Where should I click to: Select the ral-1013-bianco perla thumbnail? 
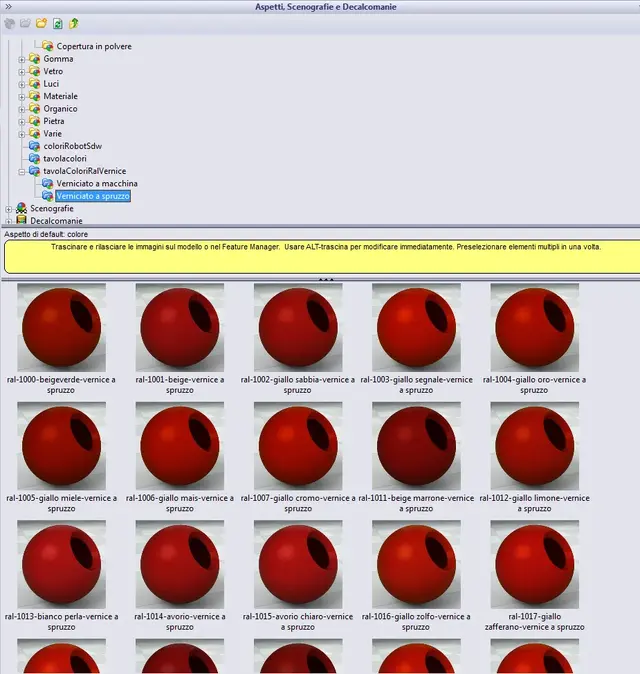(61, 564)
